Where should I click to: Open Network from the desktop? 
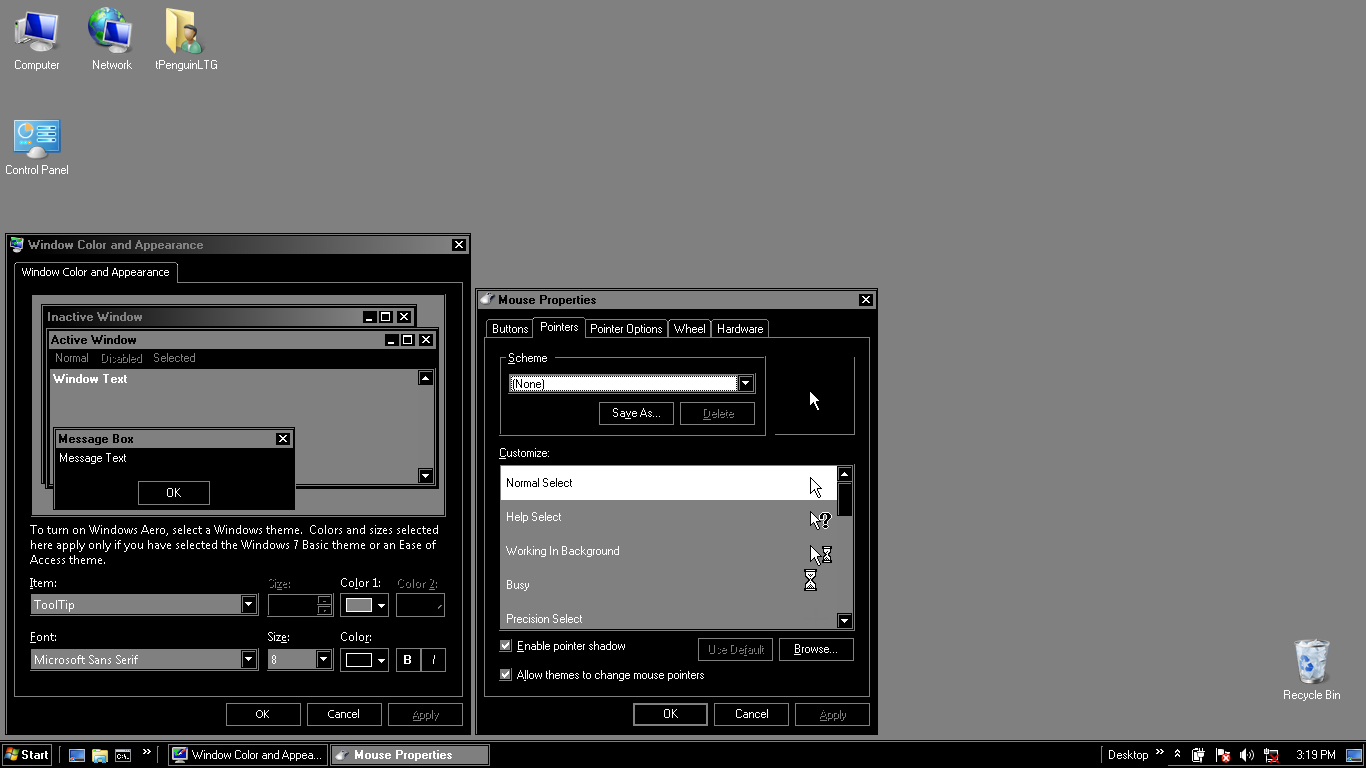coord(110,30)
